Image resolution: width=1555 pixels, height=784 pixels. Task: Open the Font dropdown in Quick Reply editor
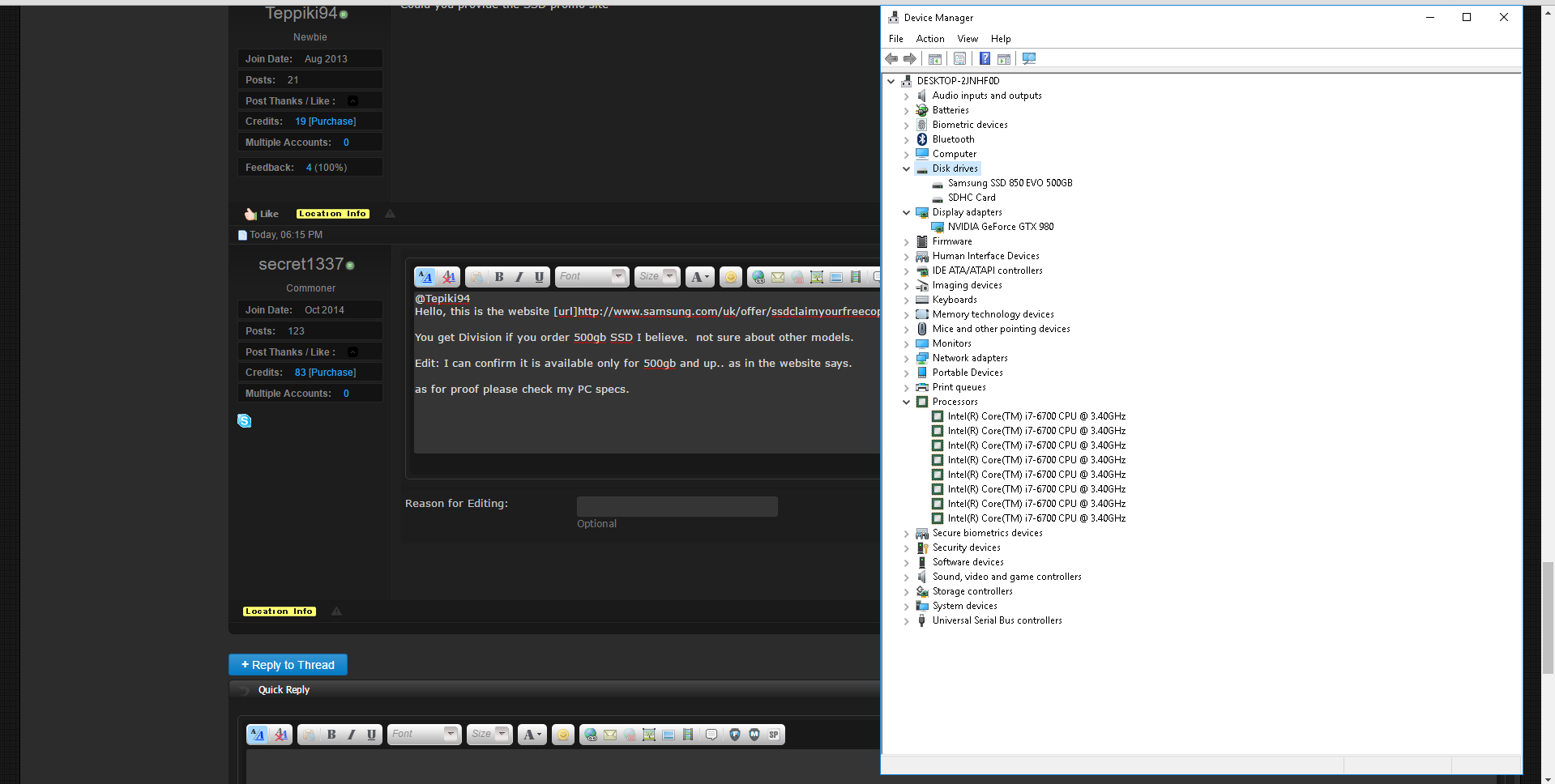[425, 735]
